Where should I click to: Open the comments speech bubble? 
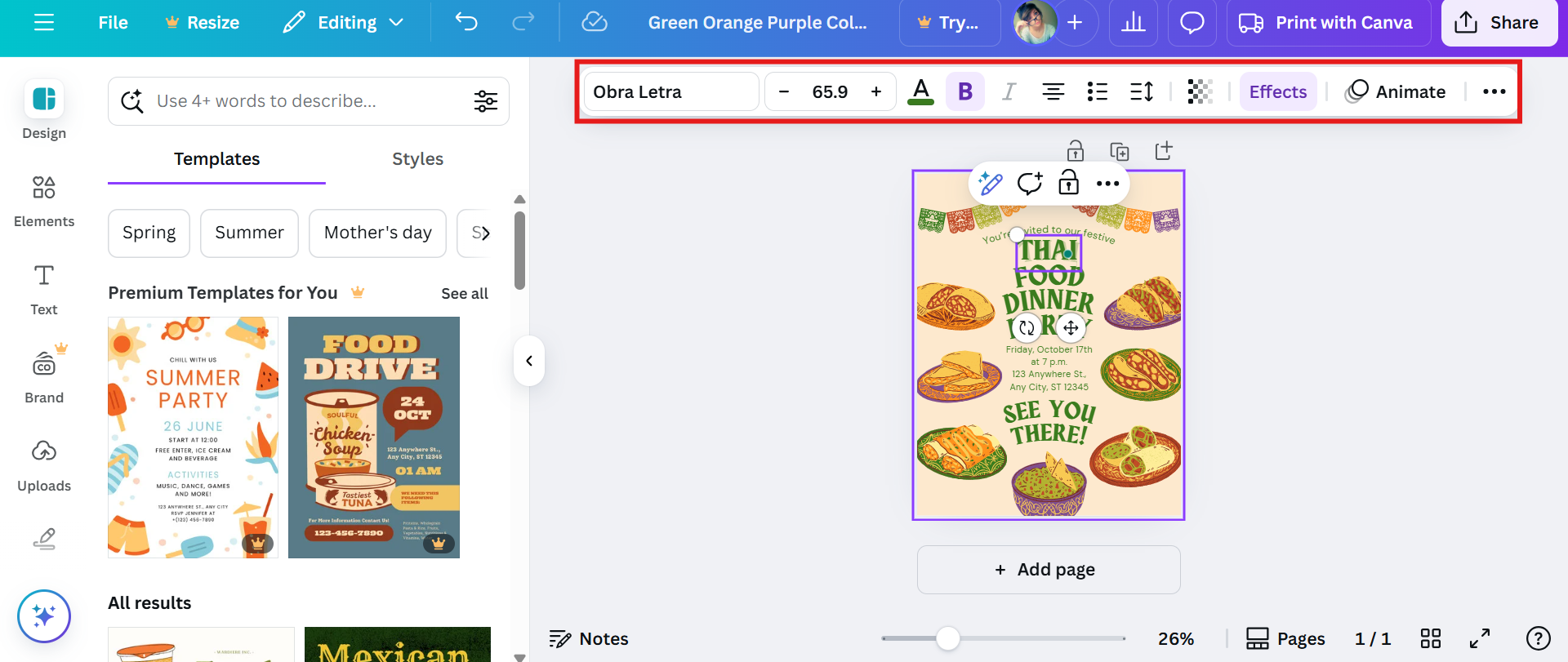(1192, 23)
